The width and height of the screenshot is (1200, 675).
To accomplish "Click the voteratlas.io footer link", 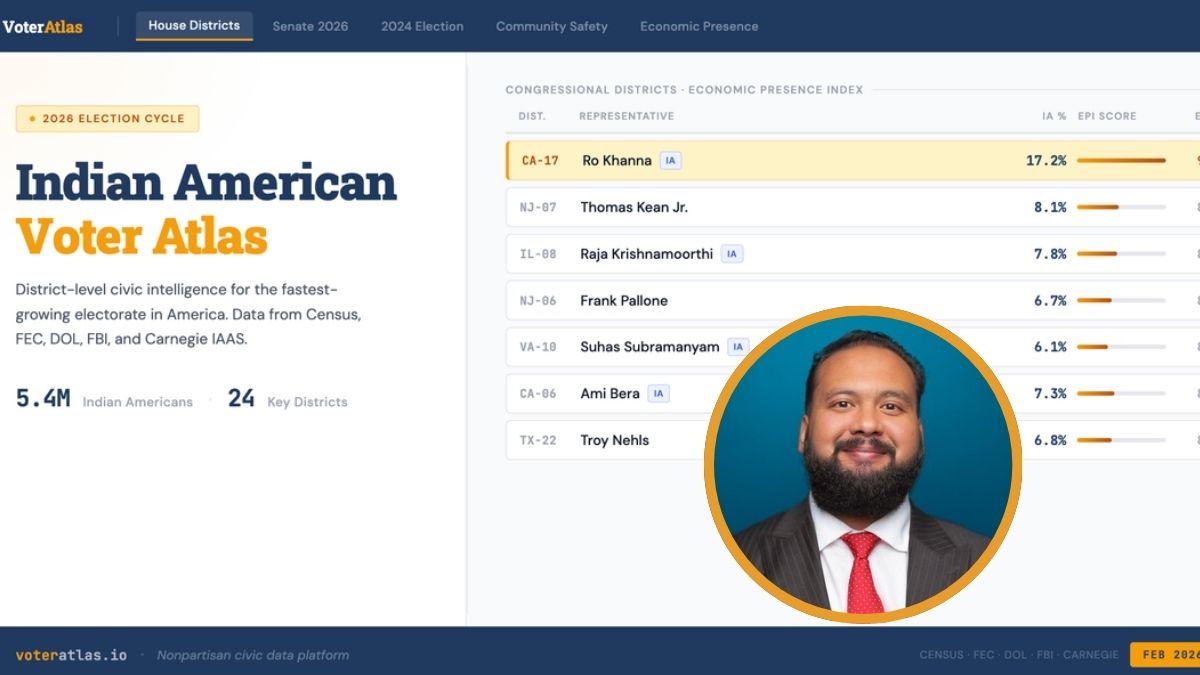I will [71, 655].
